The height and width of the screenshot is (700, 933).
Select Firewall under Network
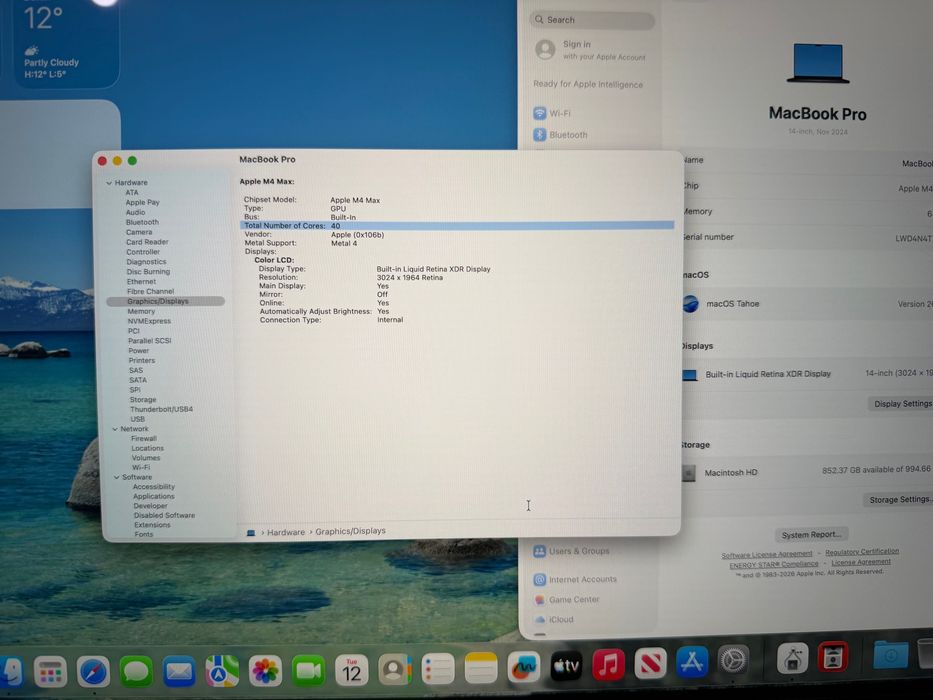point(144,438)
